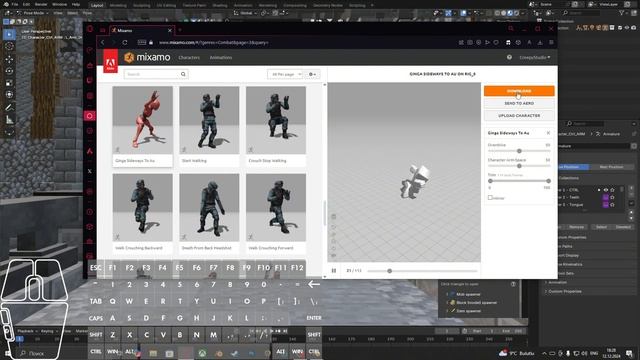Viewport: 640px width, 360px height.
Task: Select the Measure tool in Blender toolbar
Action: (9, 120)
